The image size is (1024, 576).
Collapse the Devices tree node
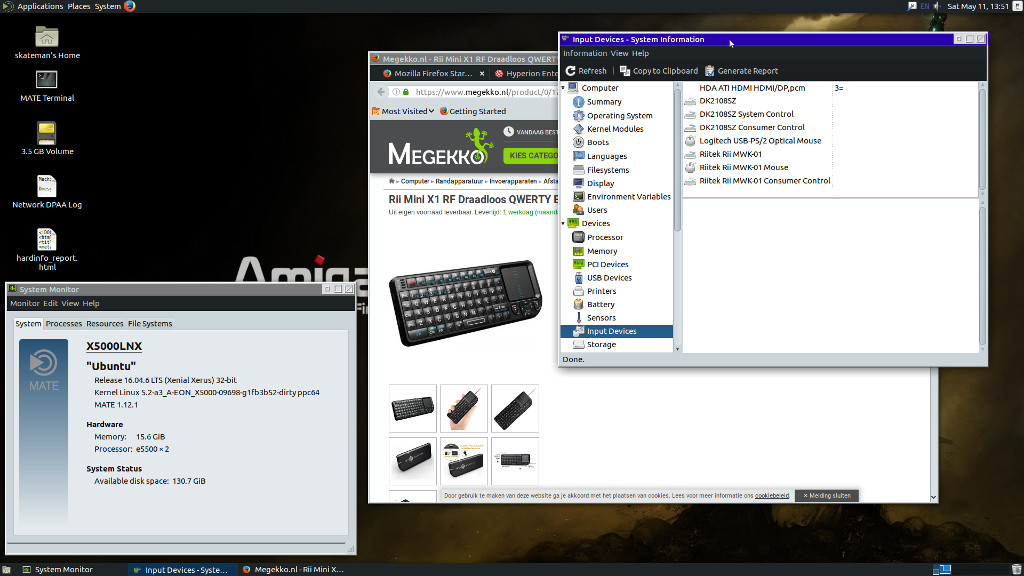point(564,223)
